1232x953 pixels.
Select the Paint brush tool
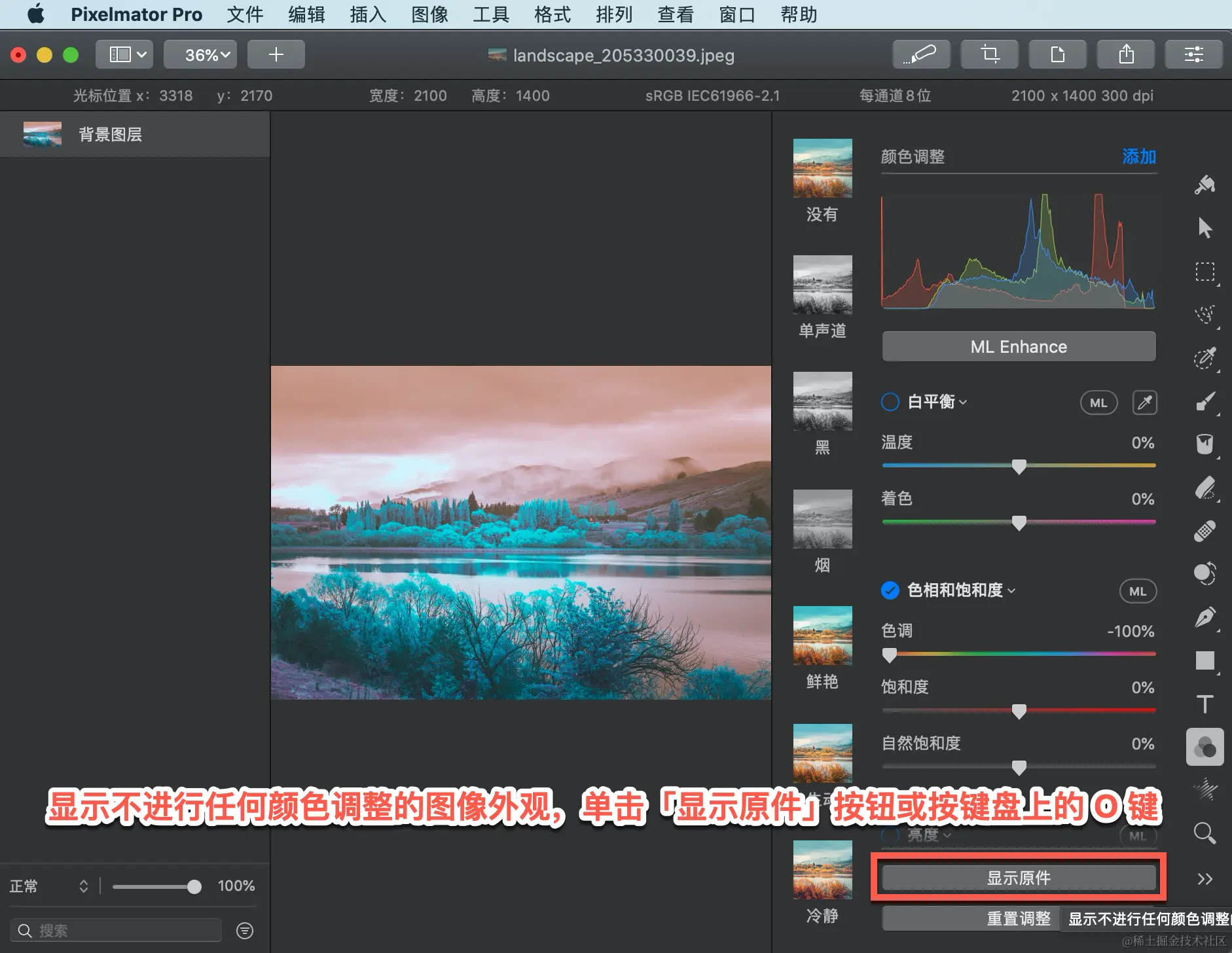coord(1205,401)
